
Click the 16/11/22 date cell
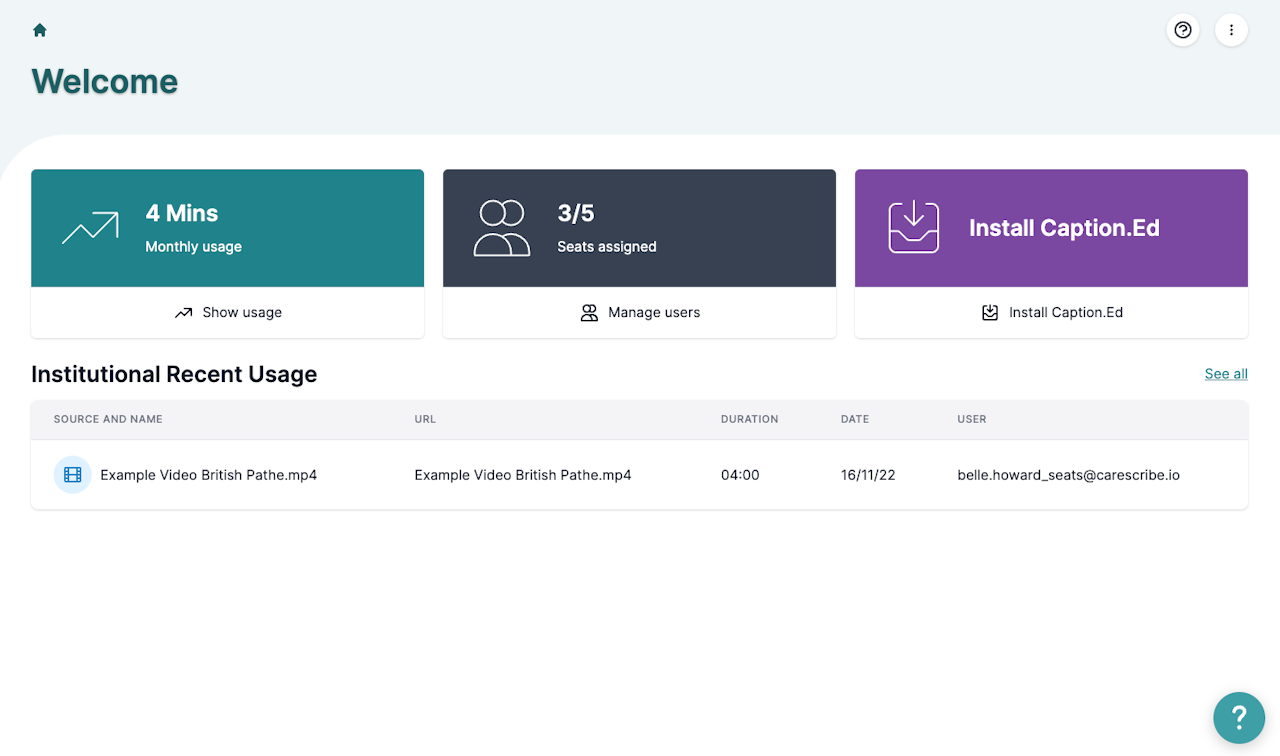pyautogui.click(x=868, y=475)
